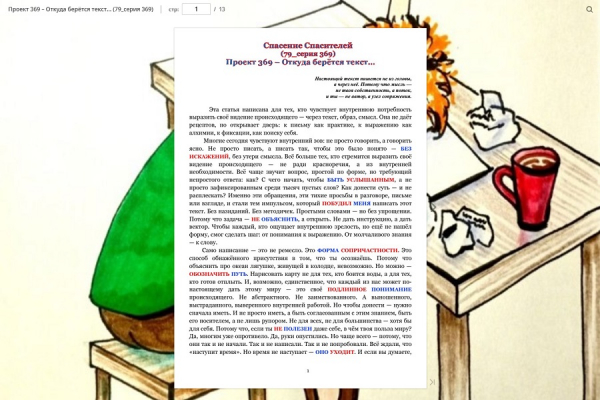Viewport: 600px width, 400px height.
Task: Click the highlighted phrase "ПОБУДИЛ МЕНЯ"
Action: [x=346, y=203]
